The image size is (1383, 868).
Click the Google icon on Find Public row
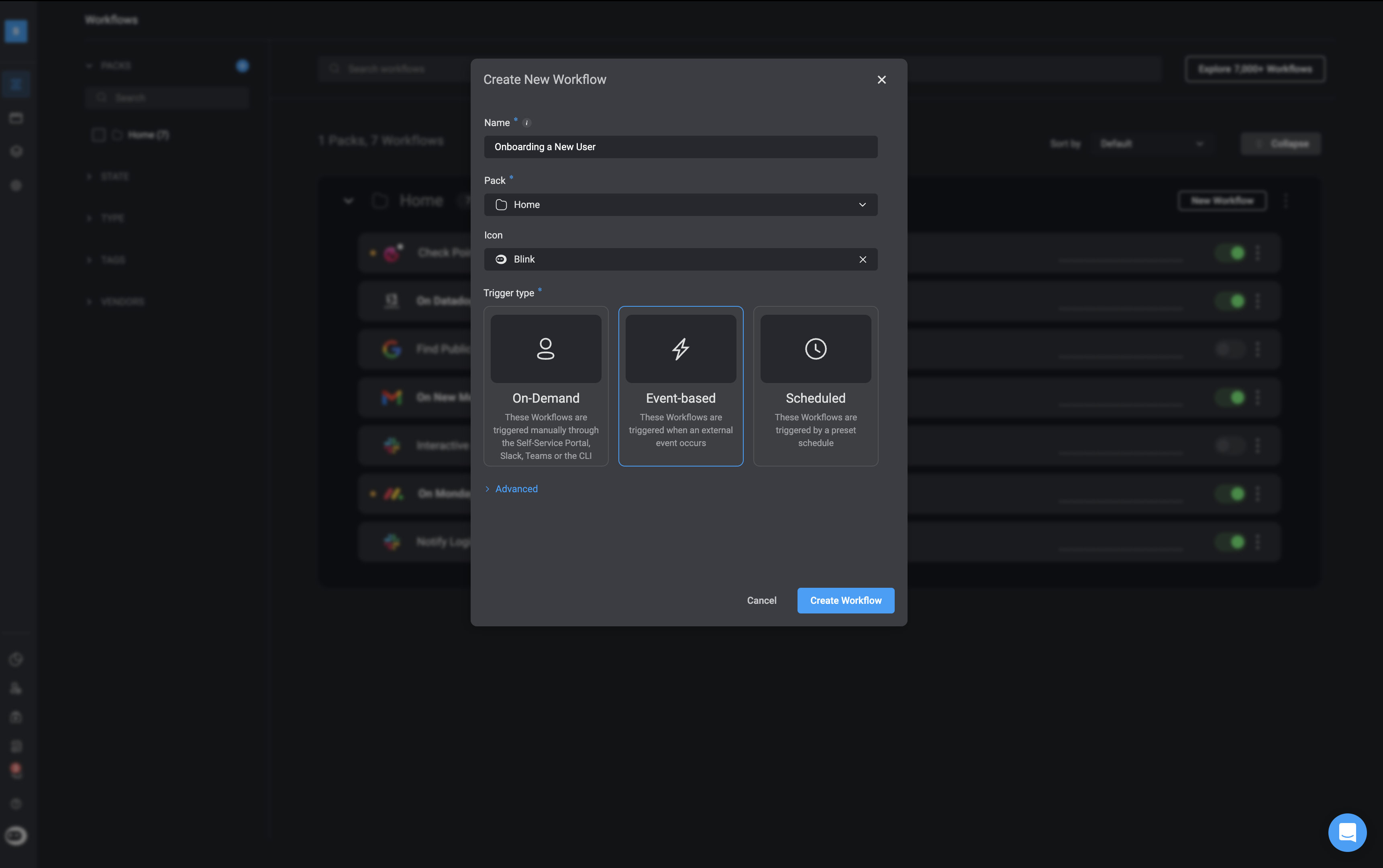392,349
